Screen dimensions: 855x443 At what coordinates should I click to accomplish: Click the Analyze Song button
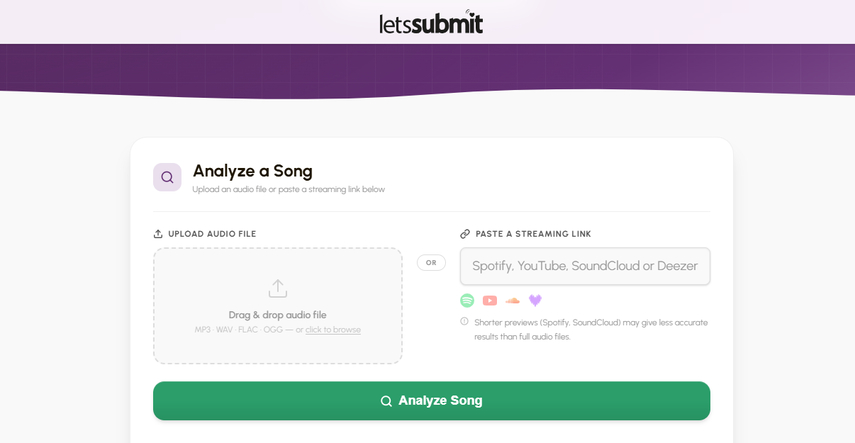[x=431, y=401]
